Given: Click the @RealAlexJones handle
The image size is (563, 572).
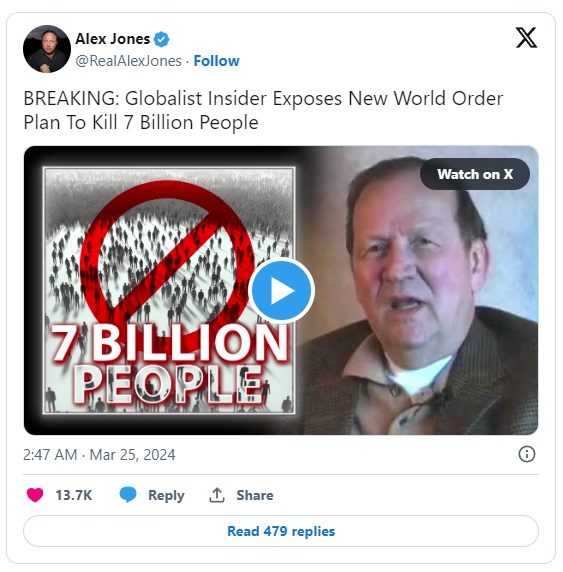Looking at the screenshot, I should (128, 61).
